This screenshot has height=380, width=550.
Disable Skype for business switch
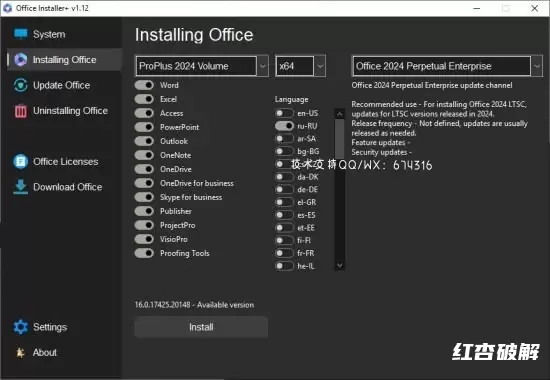(144, 197)
